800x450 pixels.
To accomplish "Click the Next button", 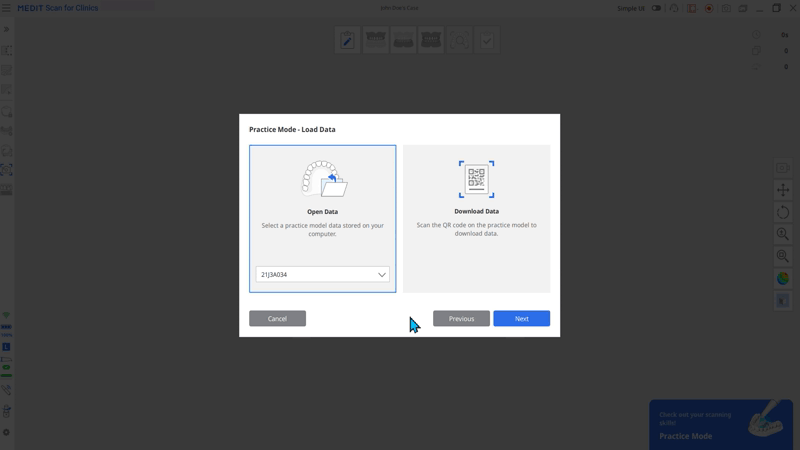I will click(521, 318).
